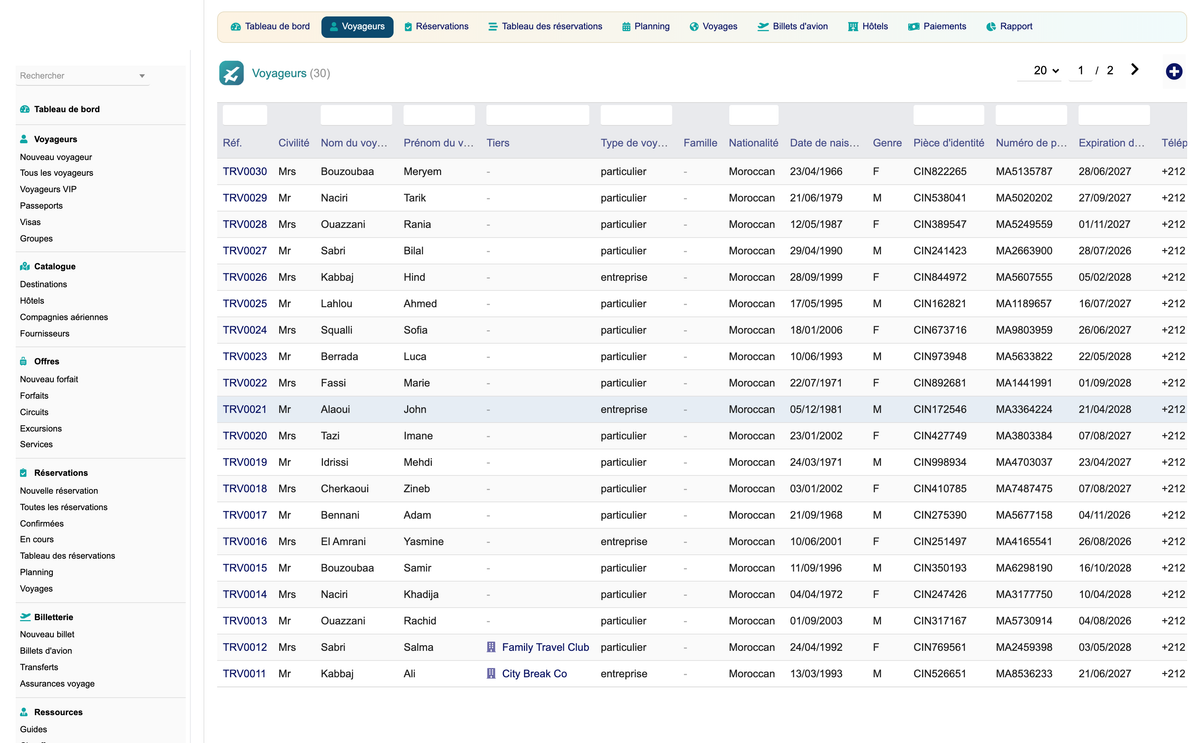The height and width of the screenshot is (743, 1200).
Task: Click the sidebar Offres icon
Action: click(25, 361)
